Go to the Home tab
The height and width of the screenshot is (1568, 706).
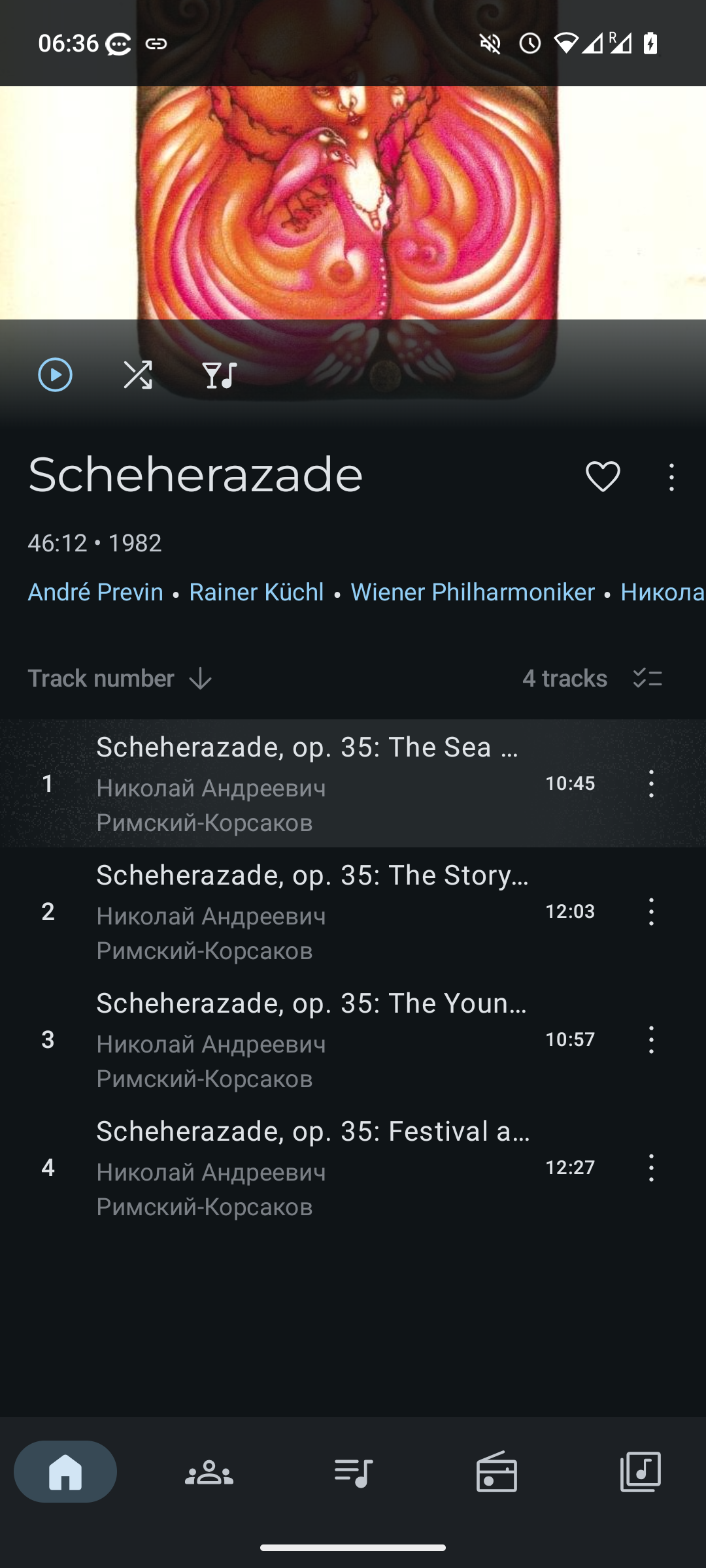(65, 1472)
